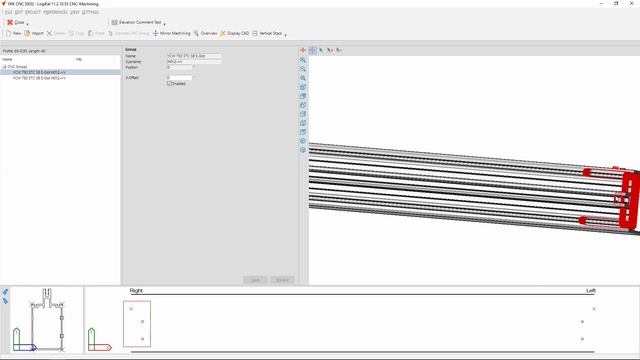Open the Overview tool

coord(205,33)
